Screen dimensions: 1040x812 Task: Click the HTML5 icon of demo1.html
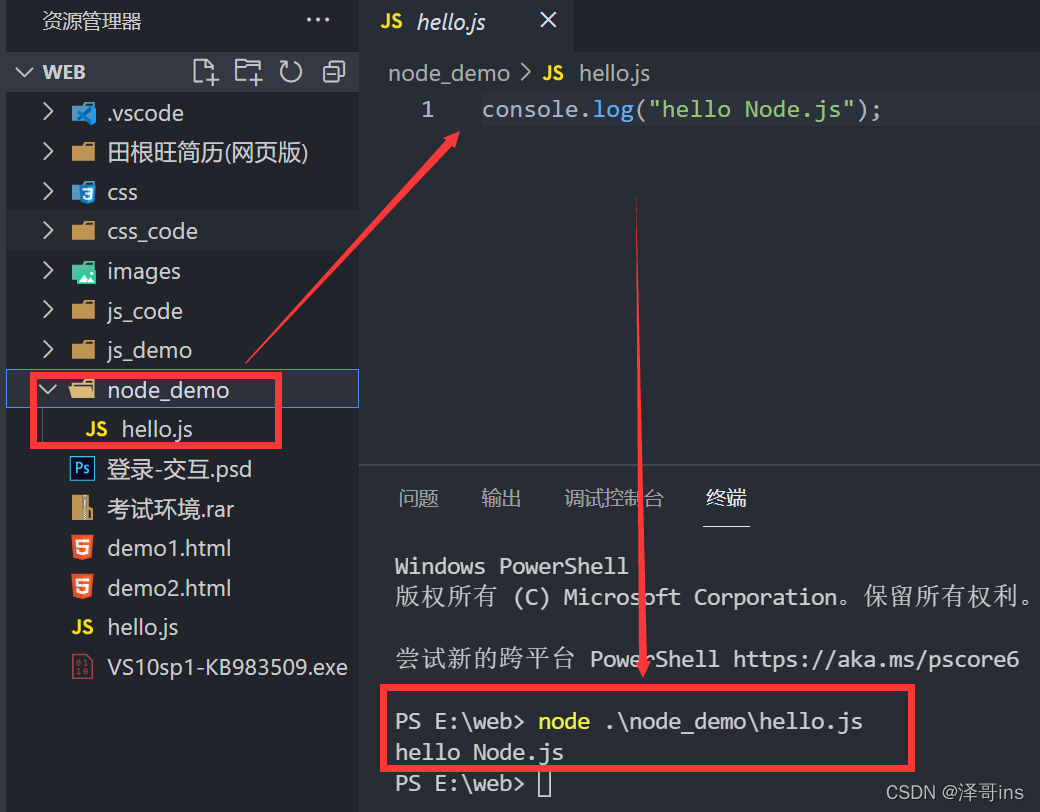click(82, 548)
